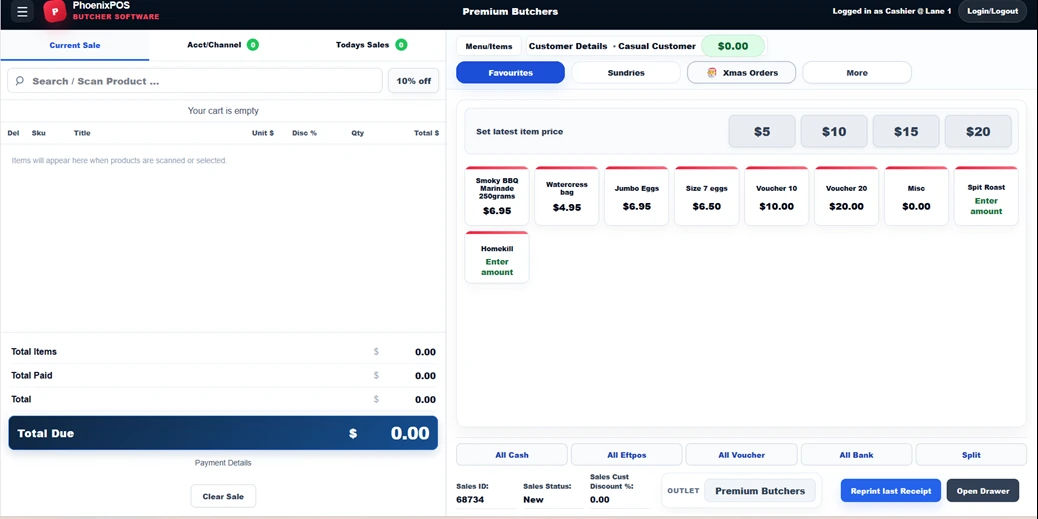This screenshot has width=1038, height=519.
Task: Click the PhoenixPOS red logo icon
Action: [x=56, y=11]
